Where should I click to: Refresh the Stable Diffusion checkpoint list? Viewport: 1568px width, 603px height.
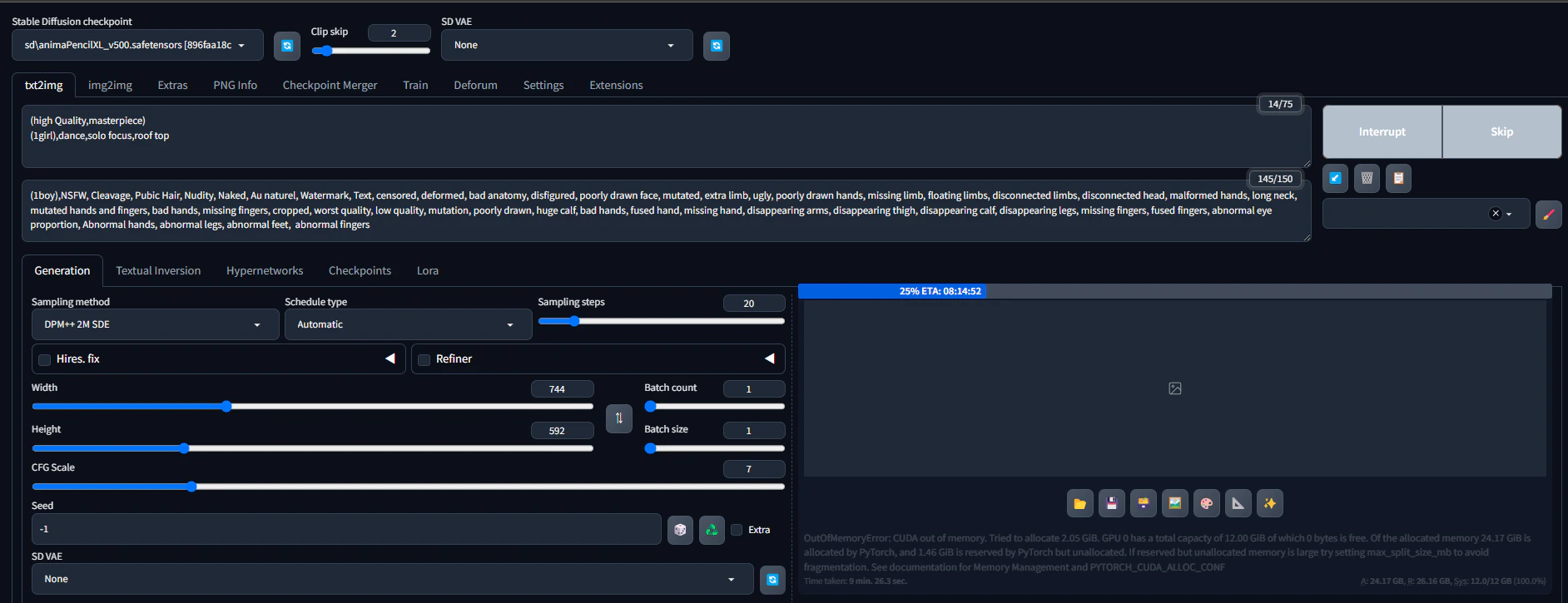[287, 46]
